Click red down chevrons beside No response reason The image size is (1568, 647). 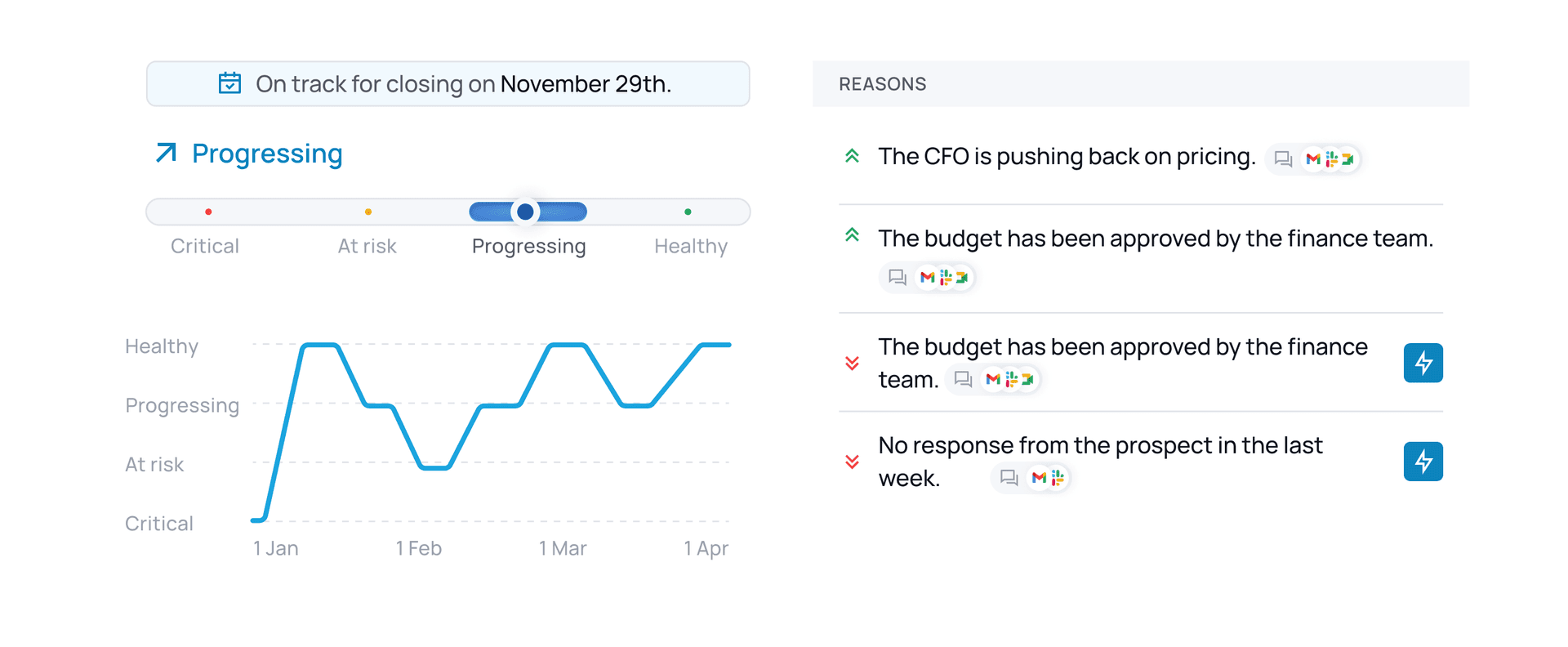852,462
